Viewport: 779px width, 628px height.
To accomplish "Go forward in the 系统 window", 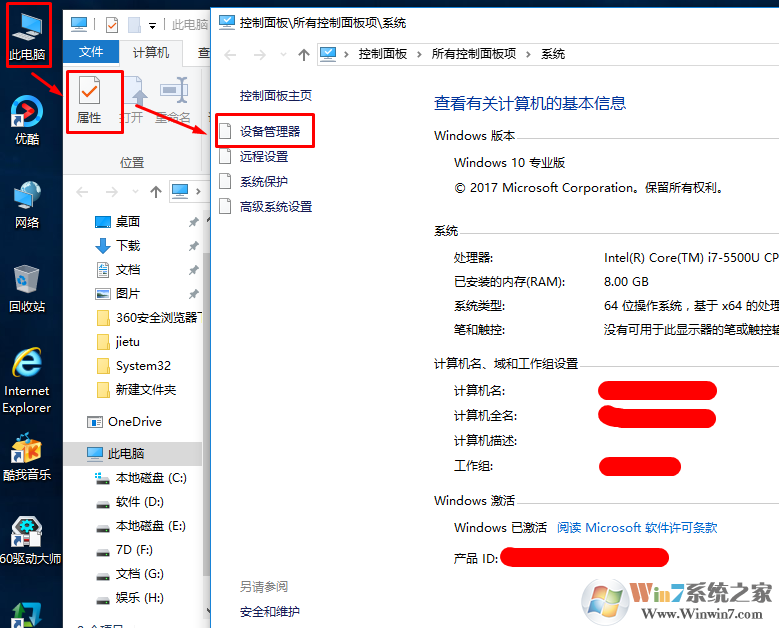I will coord(260,54).
